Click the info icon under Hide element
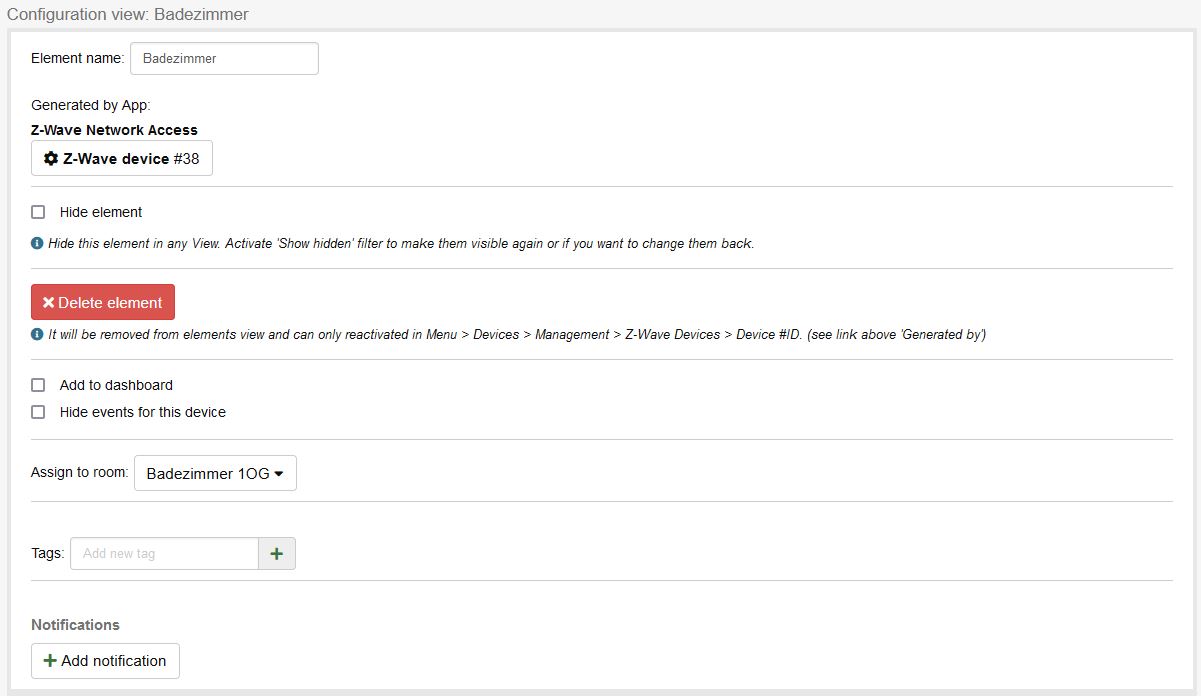The width and height of the screenshot is (1201, 696). point(37,243)
